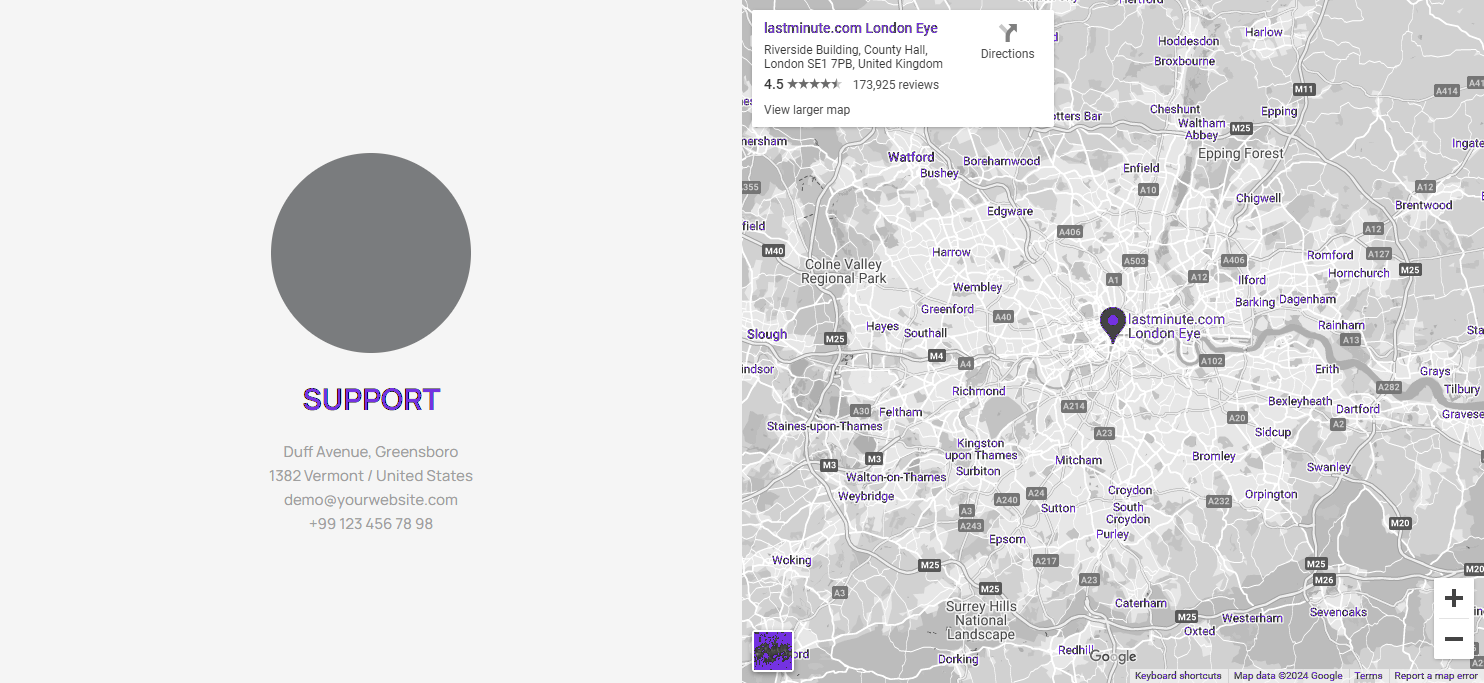Click the Croydon label on the map
This screenshot has width=1484, height=683.
pyautogui.click(x=1130, y=491)
